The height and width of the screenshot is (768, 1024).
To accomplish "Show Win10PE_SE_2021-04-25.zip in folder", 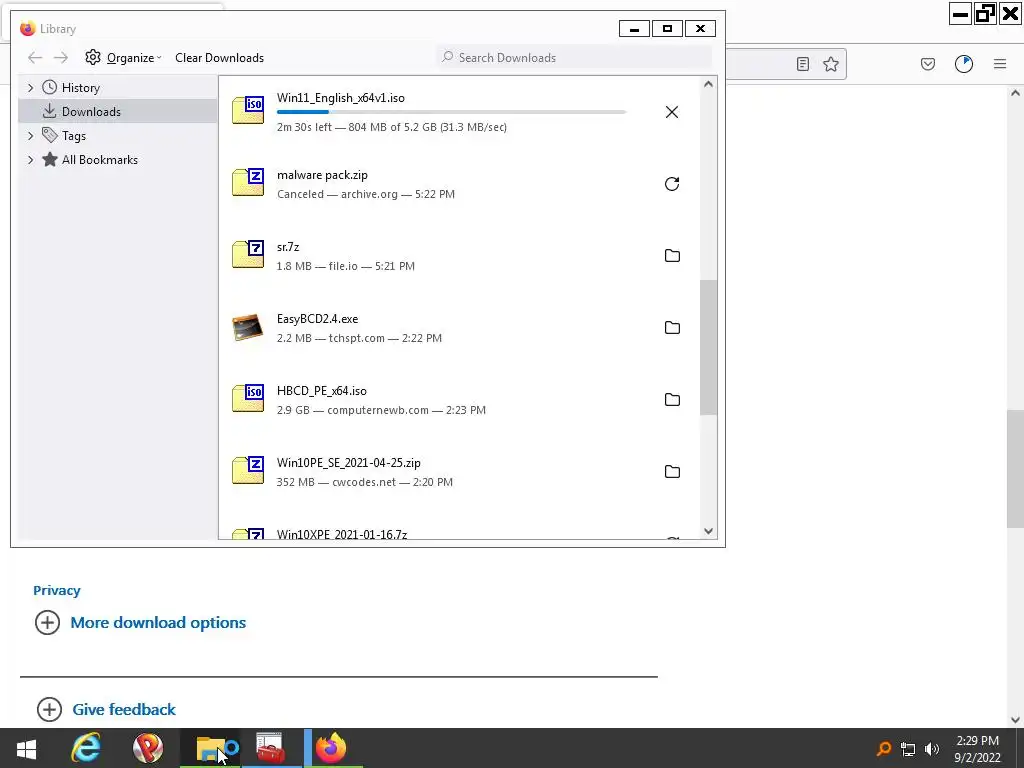I will tap(672, 472).
